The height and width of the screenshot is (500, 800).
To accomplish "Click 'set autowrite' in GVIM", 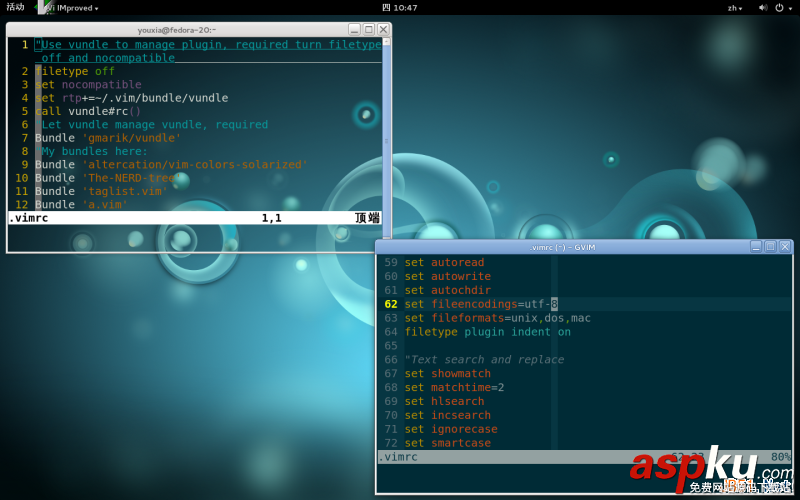I will pos(448,276).
